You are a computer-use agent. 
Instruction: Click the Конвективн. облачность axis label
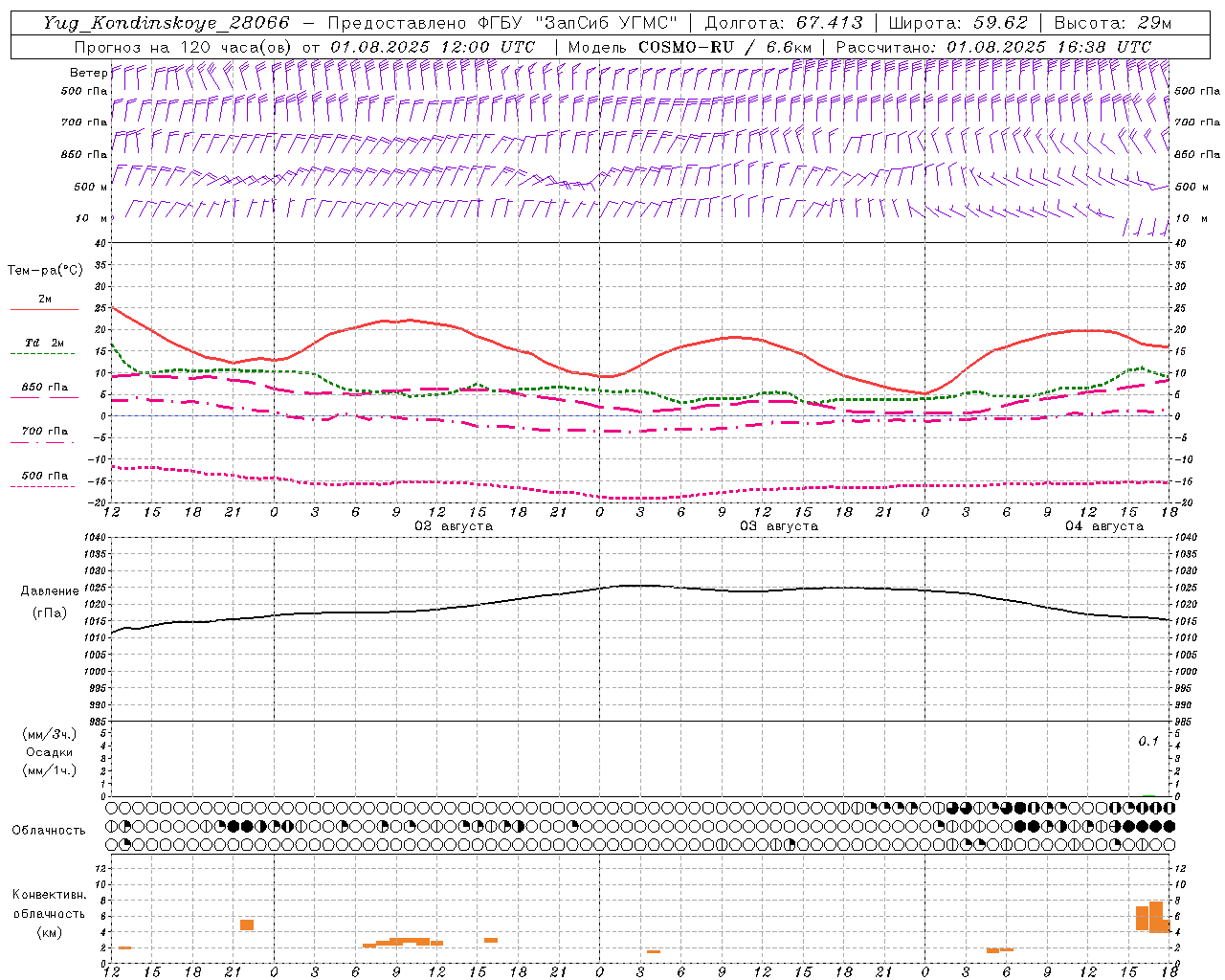click(49, 913)
